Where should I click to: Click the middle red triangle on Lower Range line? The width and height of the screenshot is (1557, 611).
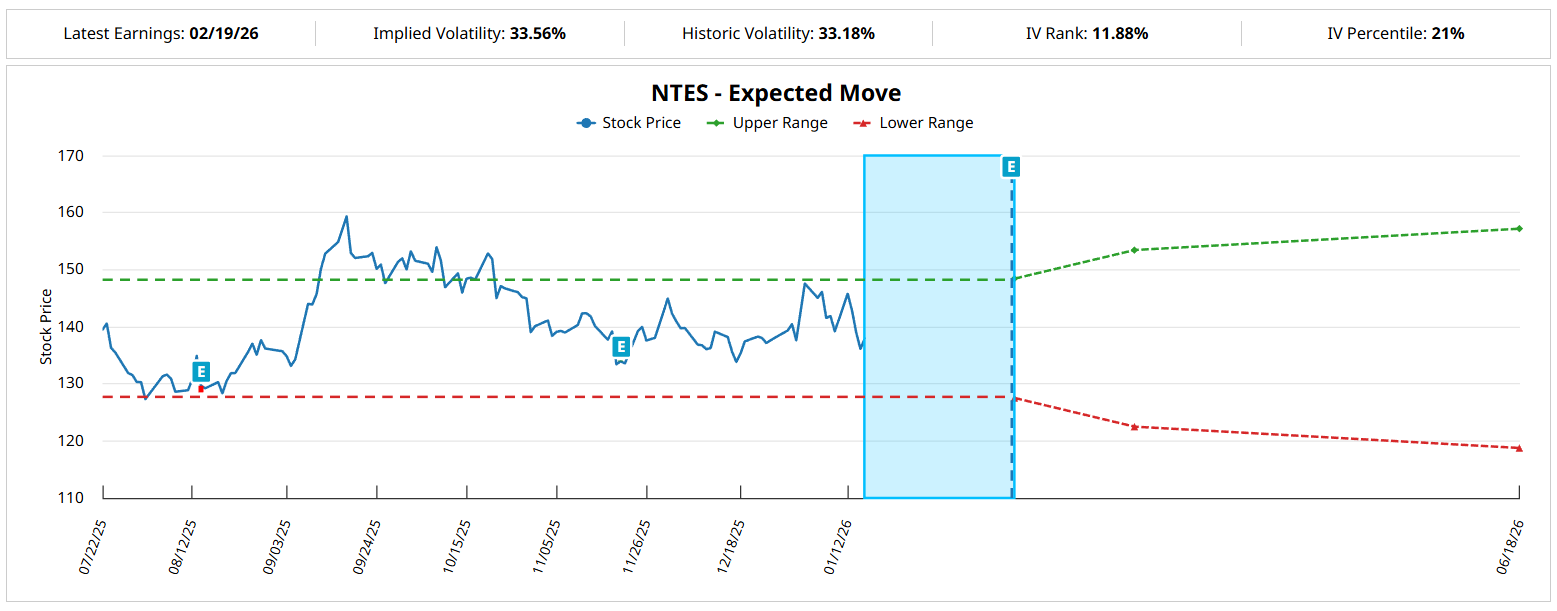tap(1134, 427)
